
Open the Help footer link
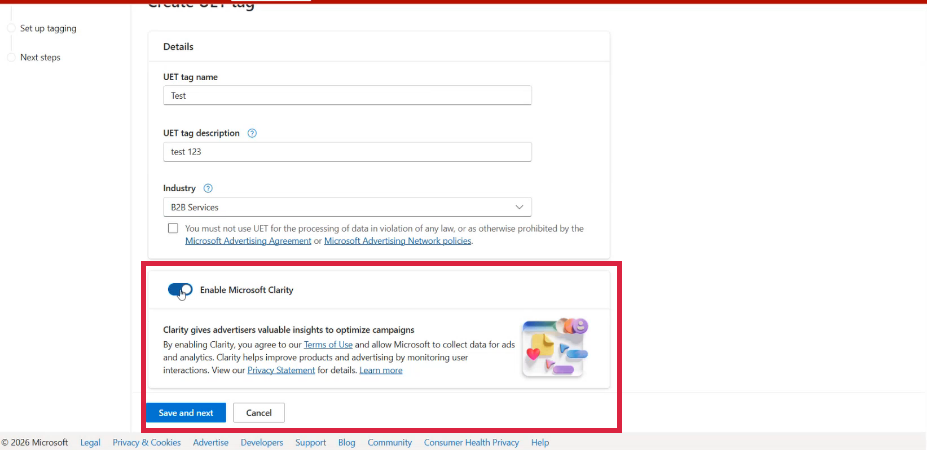pos(540,442)
